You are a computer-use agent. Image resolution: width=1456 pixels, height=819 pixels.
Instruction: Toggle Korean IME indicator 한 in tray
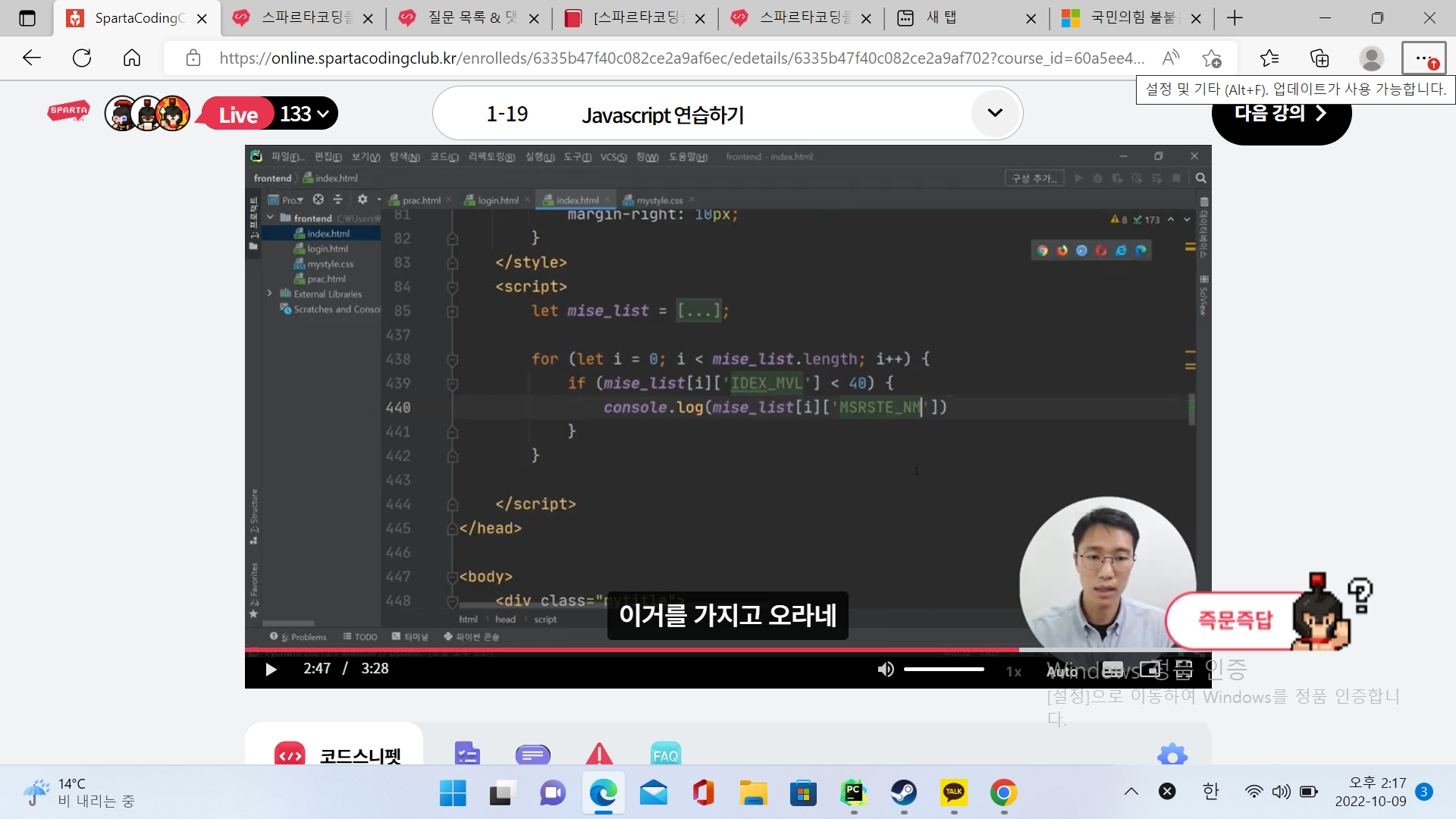click(1211, 792)
